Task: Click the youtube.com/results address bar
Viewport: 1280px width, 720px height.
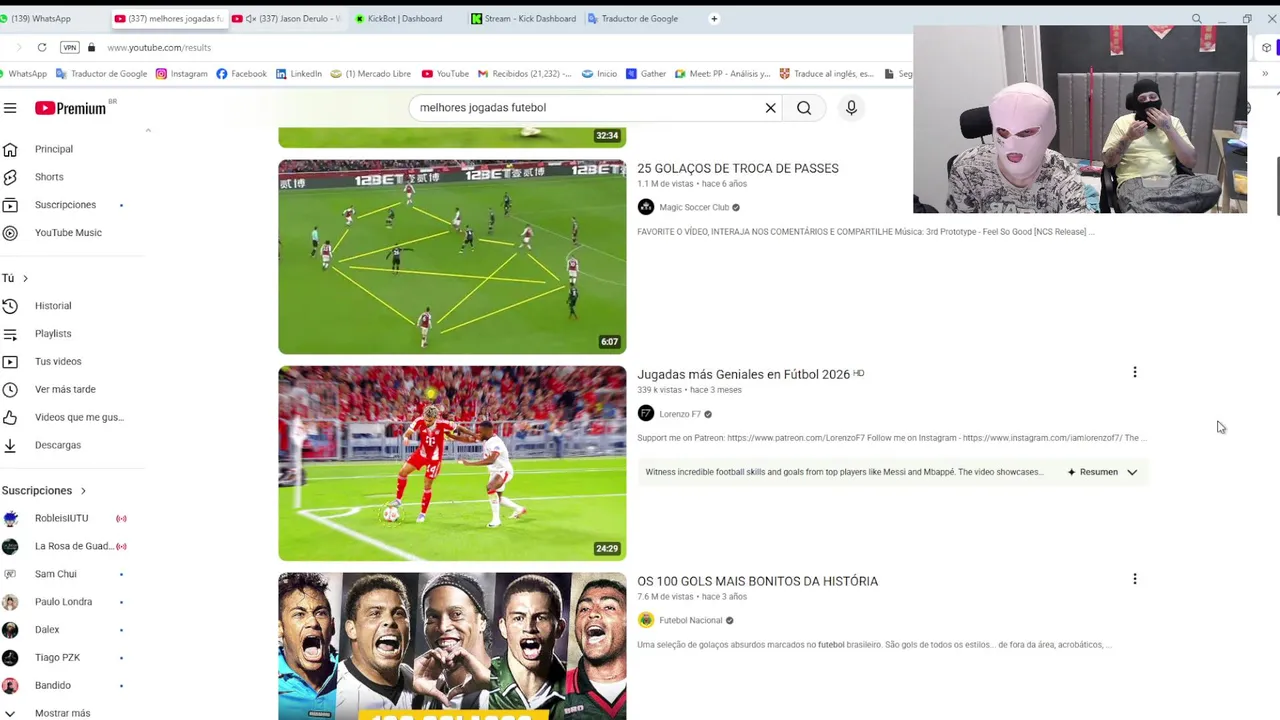Action: pyautogui.click(x=159, y=47)
